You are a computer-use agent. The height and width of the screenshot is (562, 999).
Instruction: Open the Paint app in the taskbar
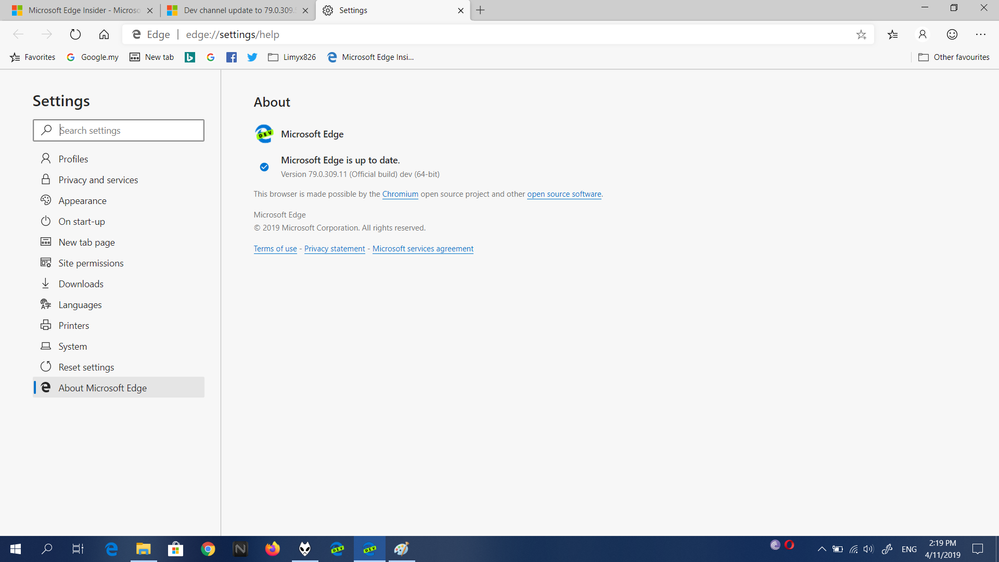pyautogui.click(x=401, y=549)
